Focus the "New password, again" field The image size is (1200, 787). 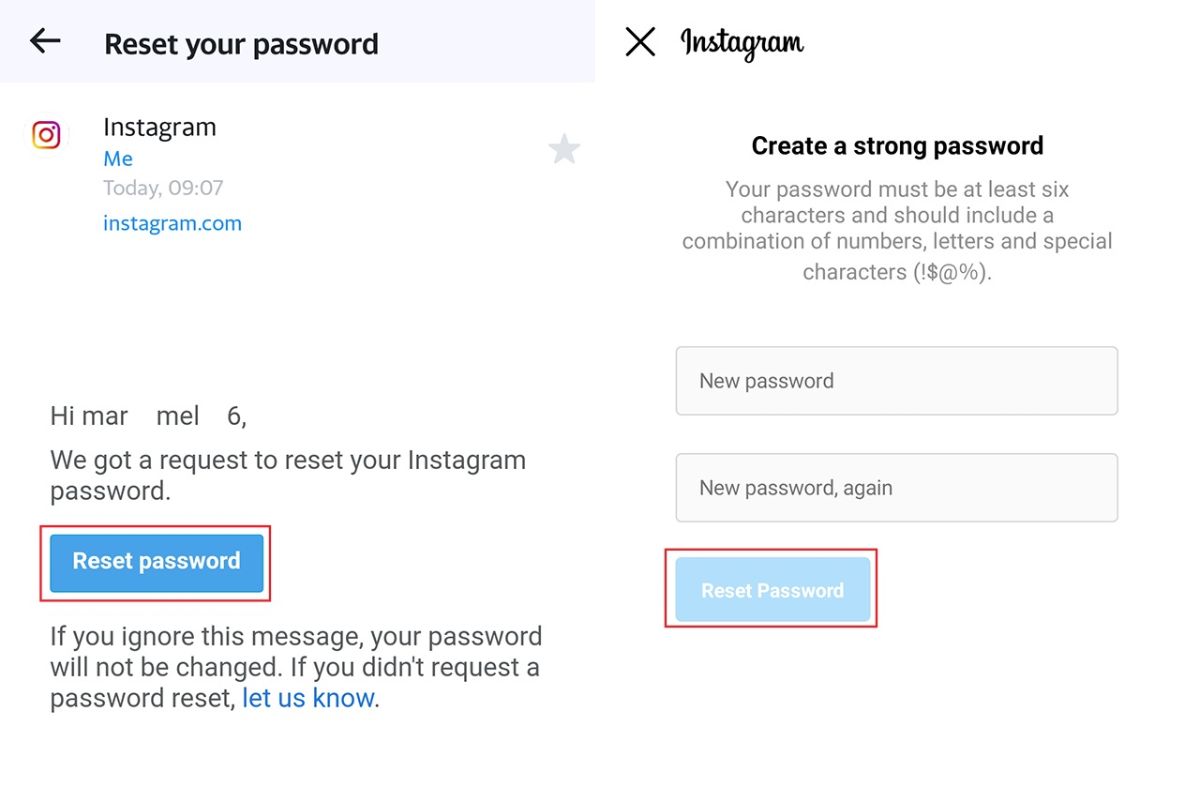(896, 488)
